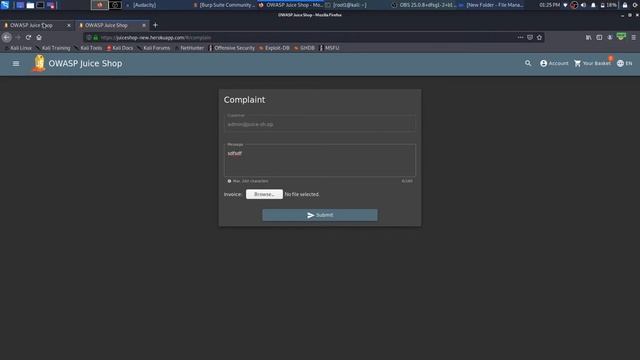Open the Kali applications menu icon

point(5,5)
